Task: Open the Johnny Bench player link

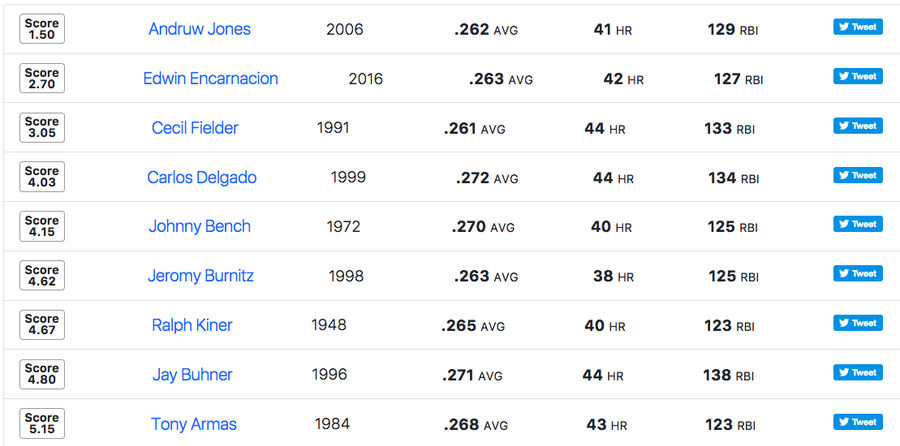Action: (199, 227)
